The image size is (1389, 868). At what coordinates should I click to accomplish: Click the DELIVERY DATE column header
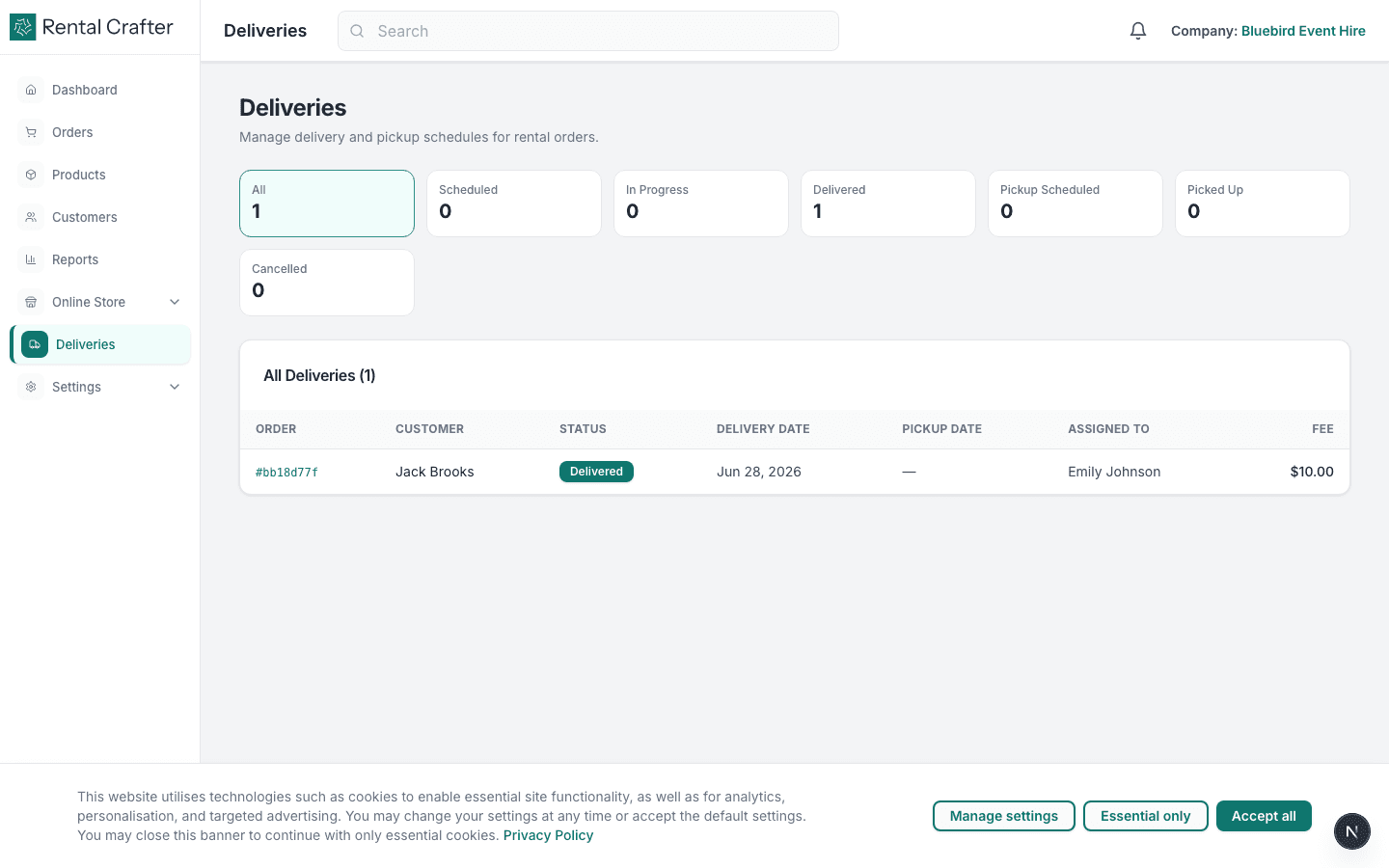click(x=763, y=429)
